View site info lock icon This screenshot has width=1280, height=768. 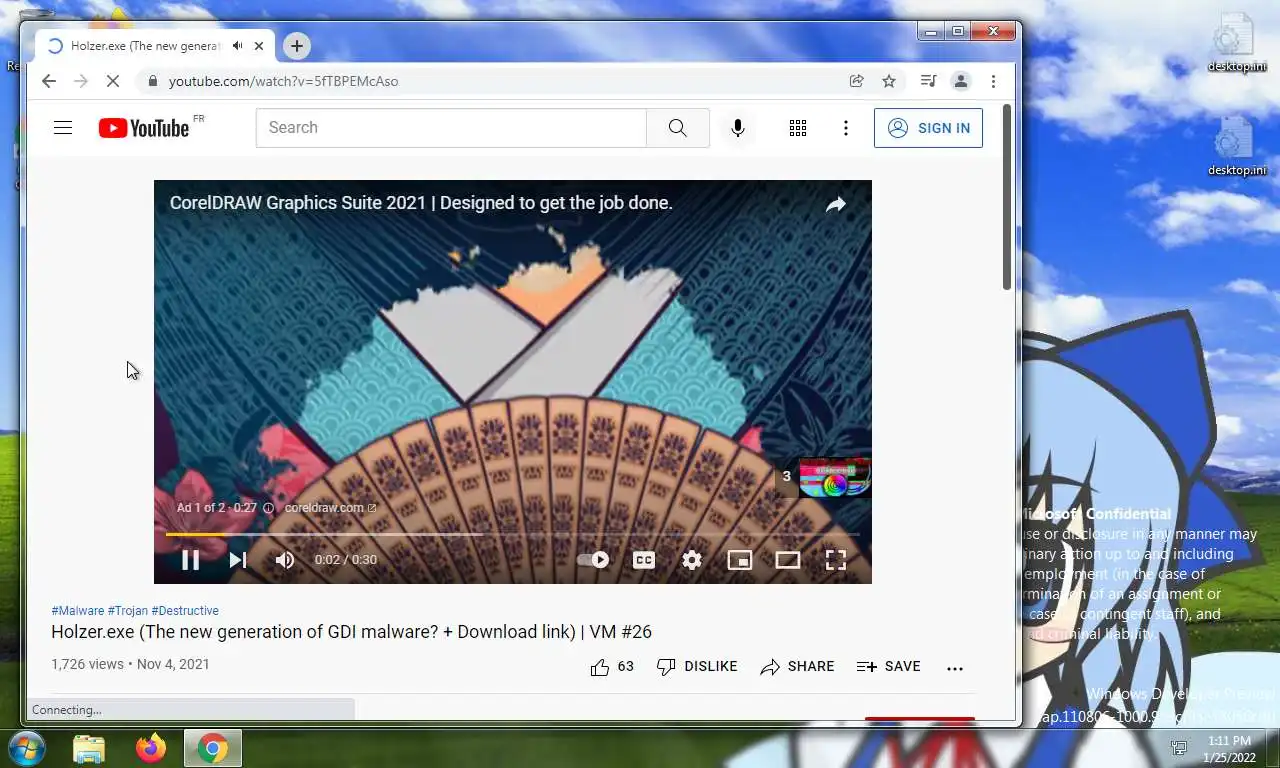152,81
